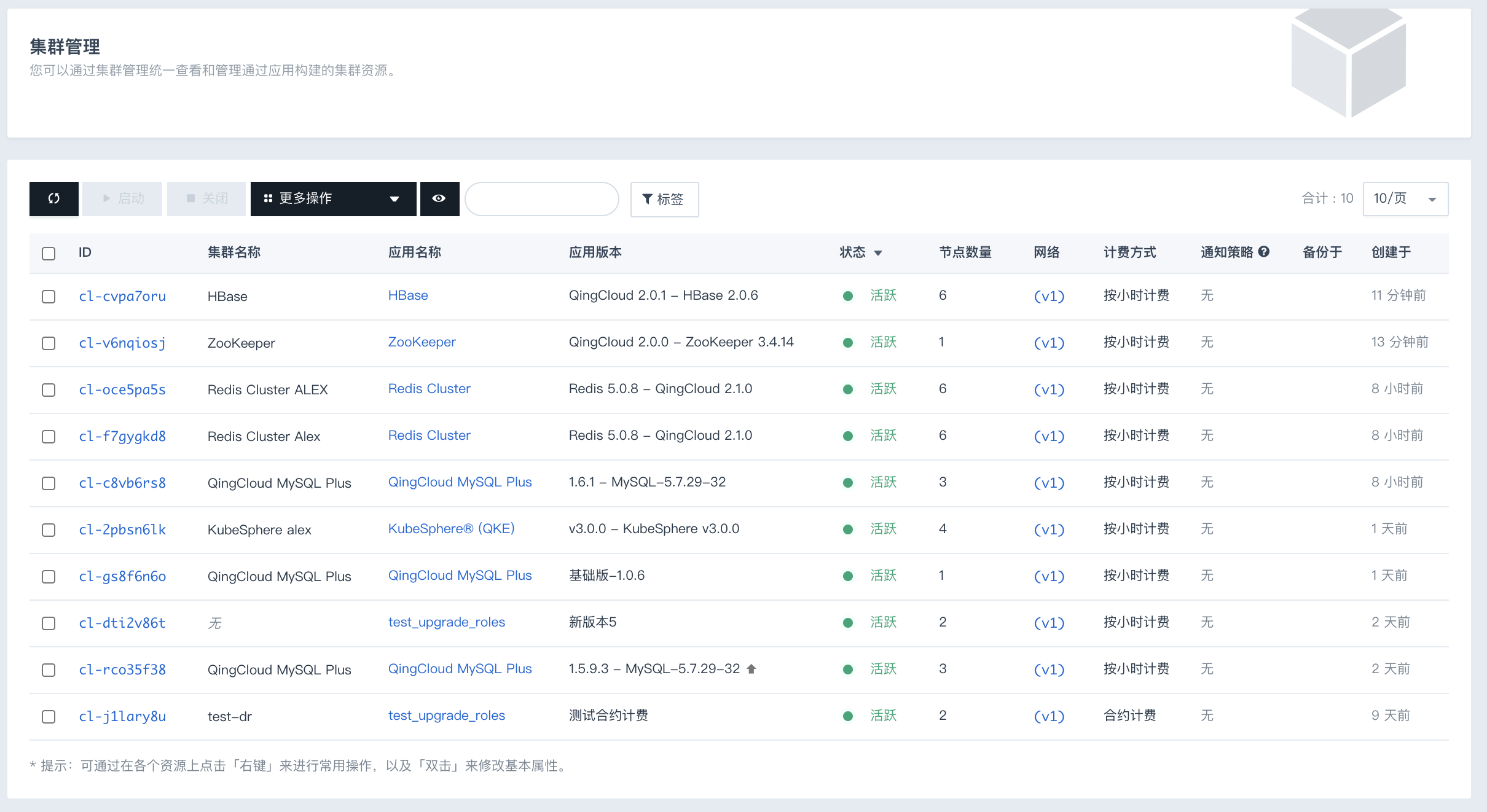Screen dimensions: 1487x812
Task: Tick the checkbox for cl-c8vb6rs8
Action: point(49,483)
